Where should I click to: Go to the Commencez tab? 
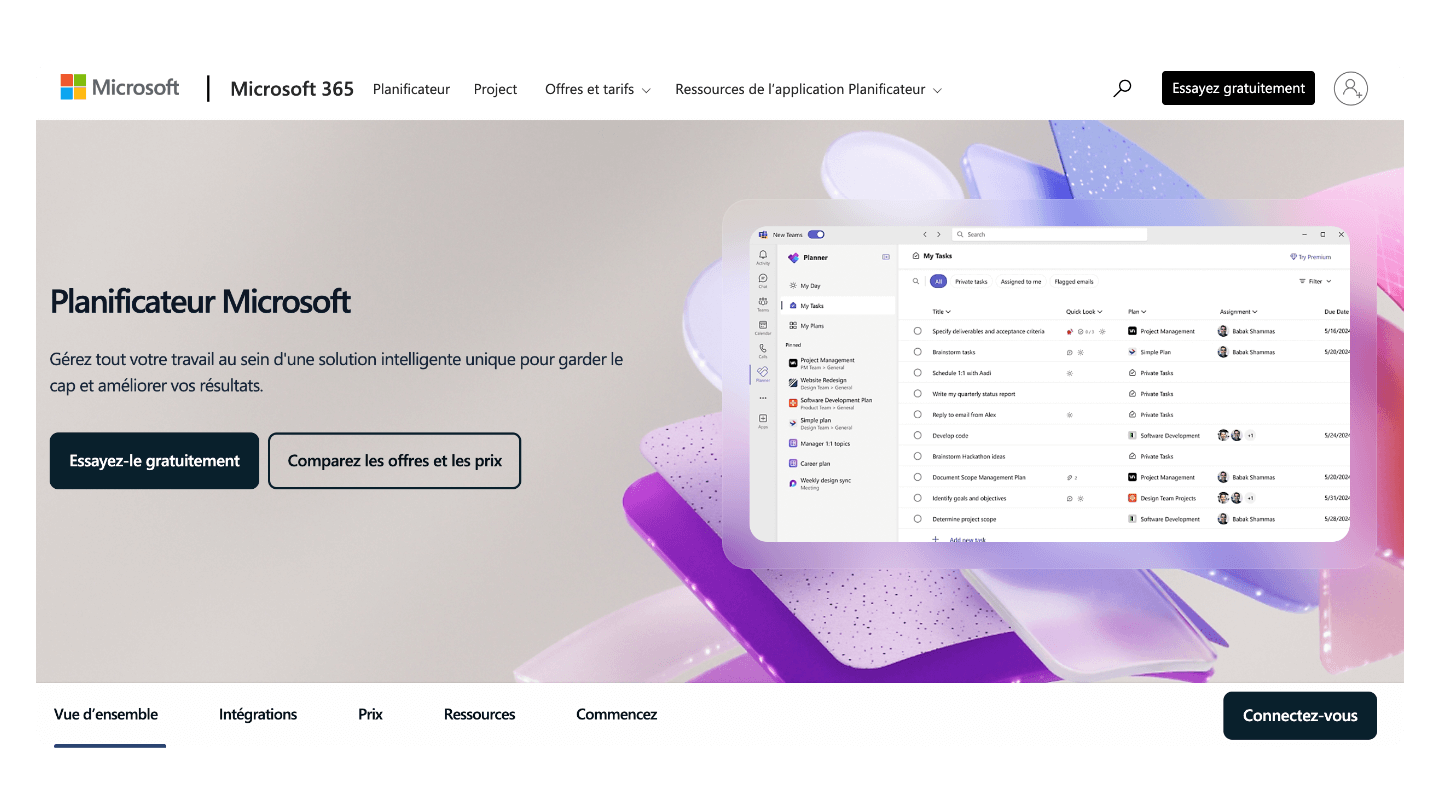tap(616, 714)
